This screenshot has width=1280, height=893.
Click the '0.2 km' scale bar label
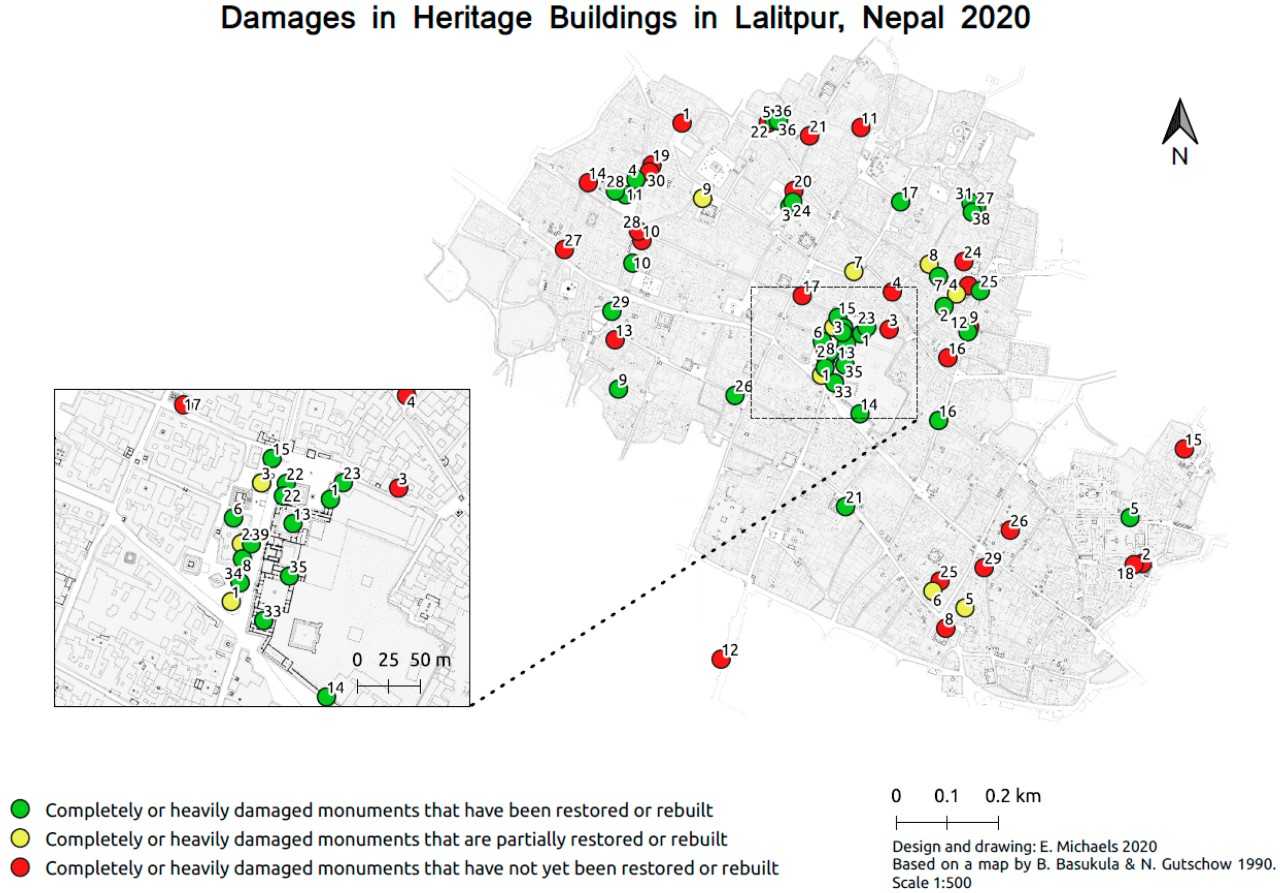pyautogui.click(x=1013, y=797)
